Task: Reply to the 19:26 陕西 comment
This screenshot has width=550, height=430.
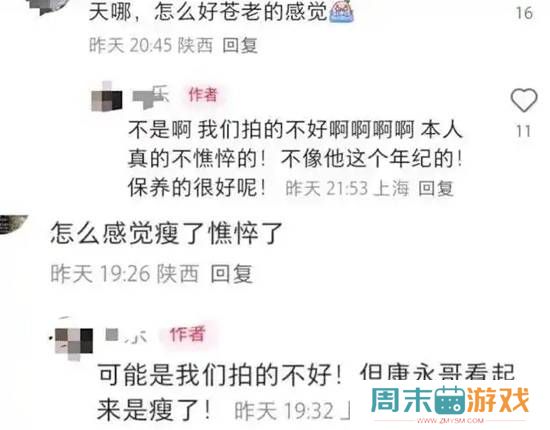Action: (x=232, y=274)
